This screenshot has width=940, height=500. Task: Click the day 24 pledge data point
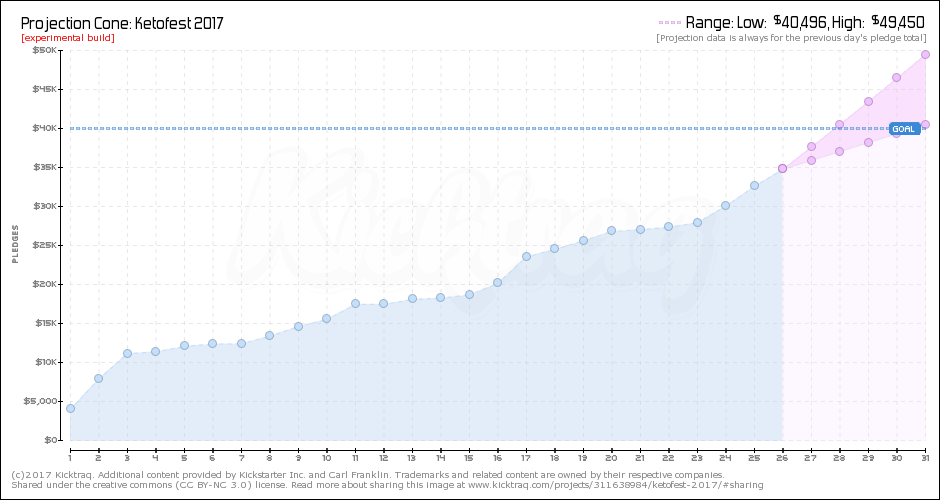[x=725, y=205]
